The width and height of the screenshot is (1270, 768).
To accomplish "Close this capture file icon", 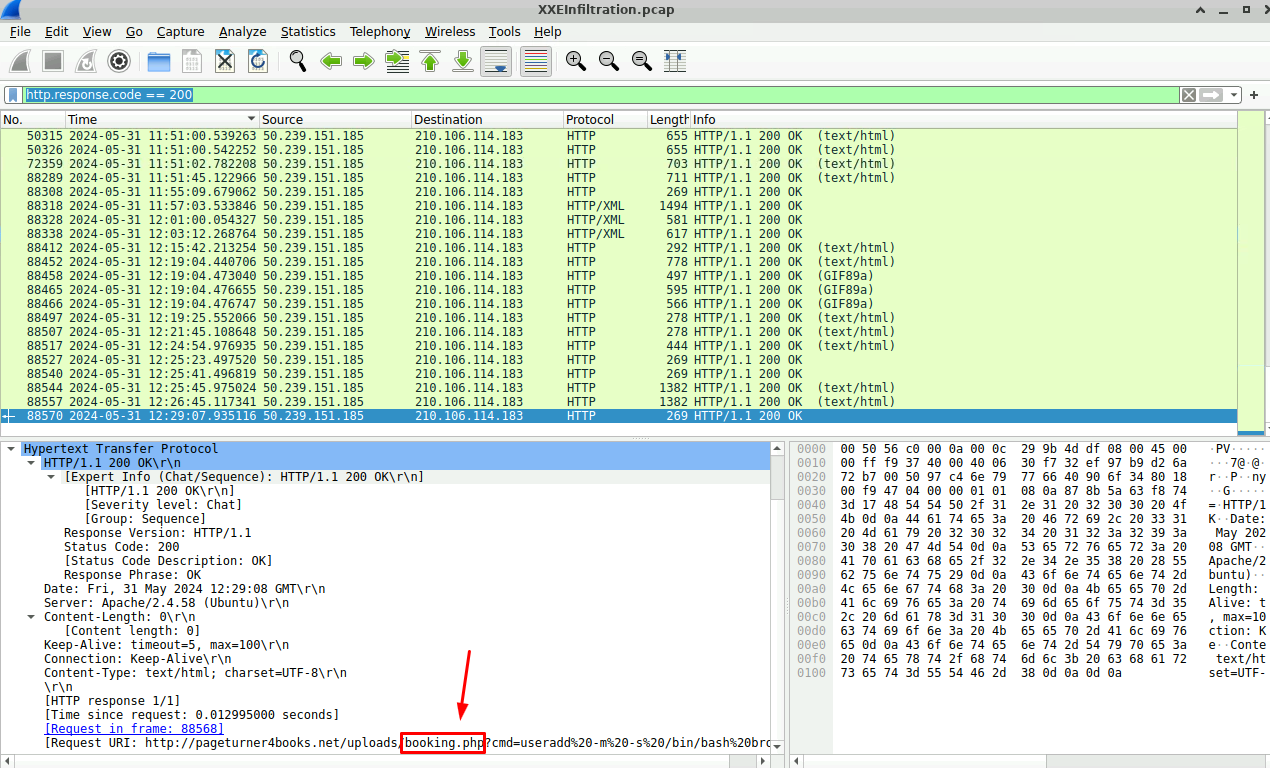I will point(225,61).
